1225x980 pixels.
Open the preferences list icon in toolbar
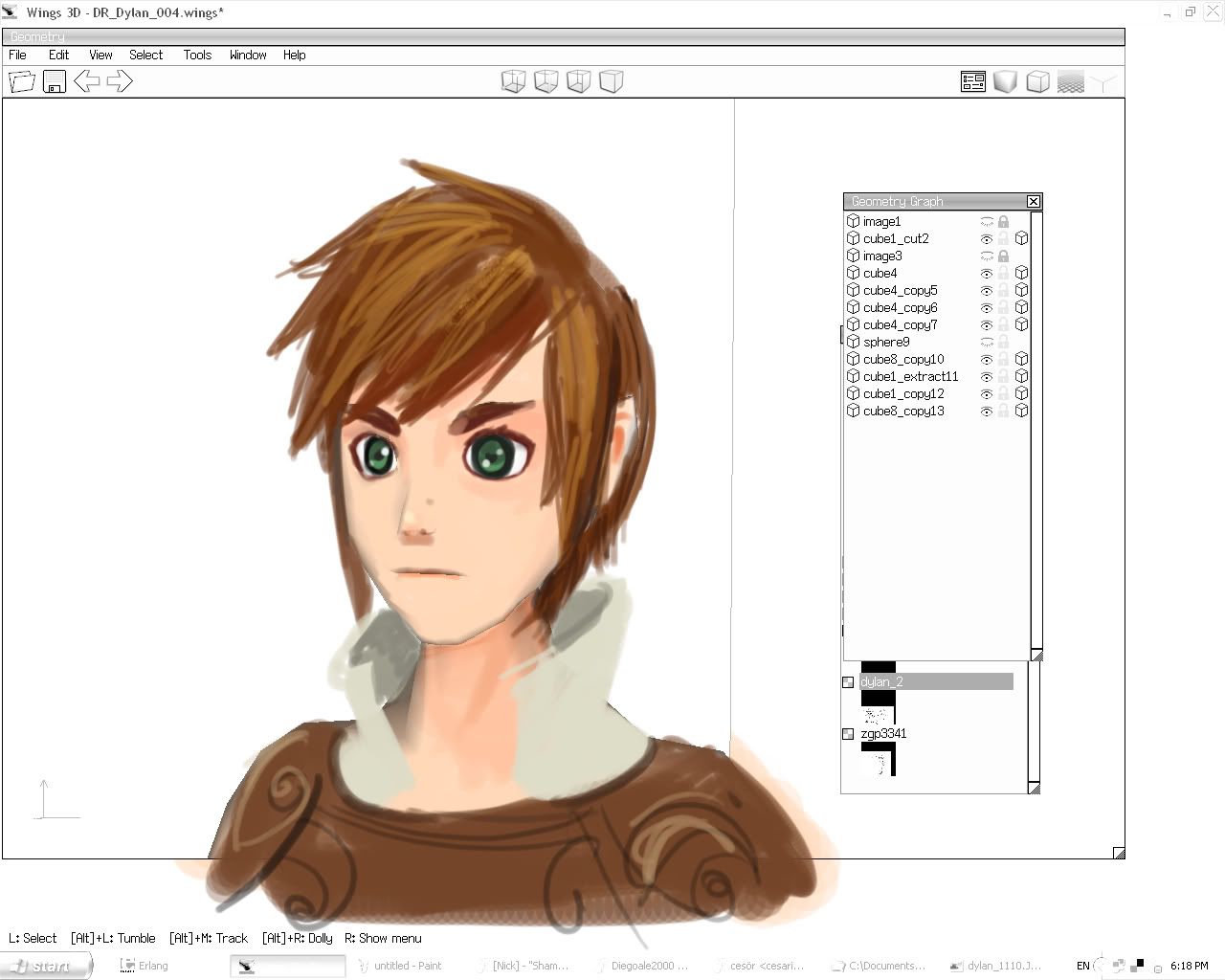tap(973, 81)
